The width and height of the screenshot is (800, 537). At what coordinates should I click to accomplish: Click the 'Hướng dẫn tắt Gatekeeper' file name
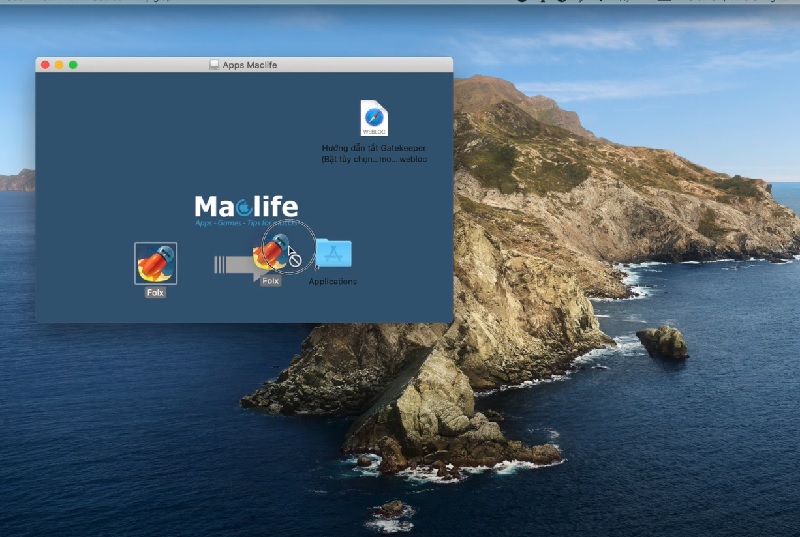[x=374, y=154]
